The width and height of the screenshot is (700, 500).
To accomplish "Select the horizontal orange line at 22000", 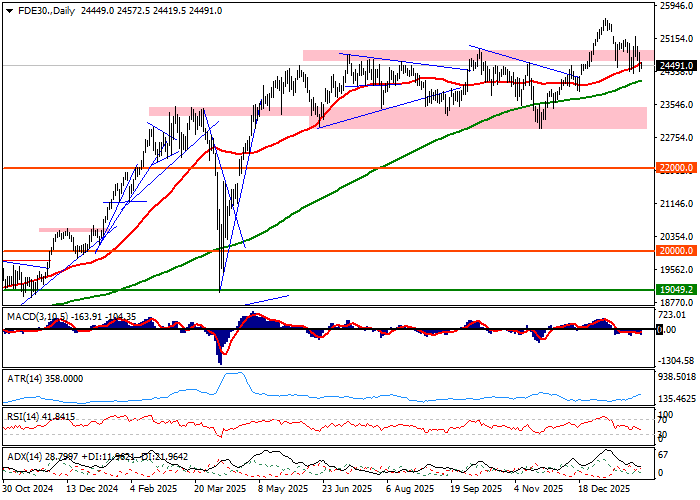I will 300,168.
